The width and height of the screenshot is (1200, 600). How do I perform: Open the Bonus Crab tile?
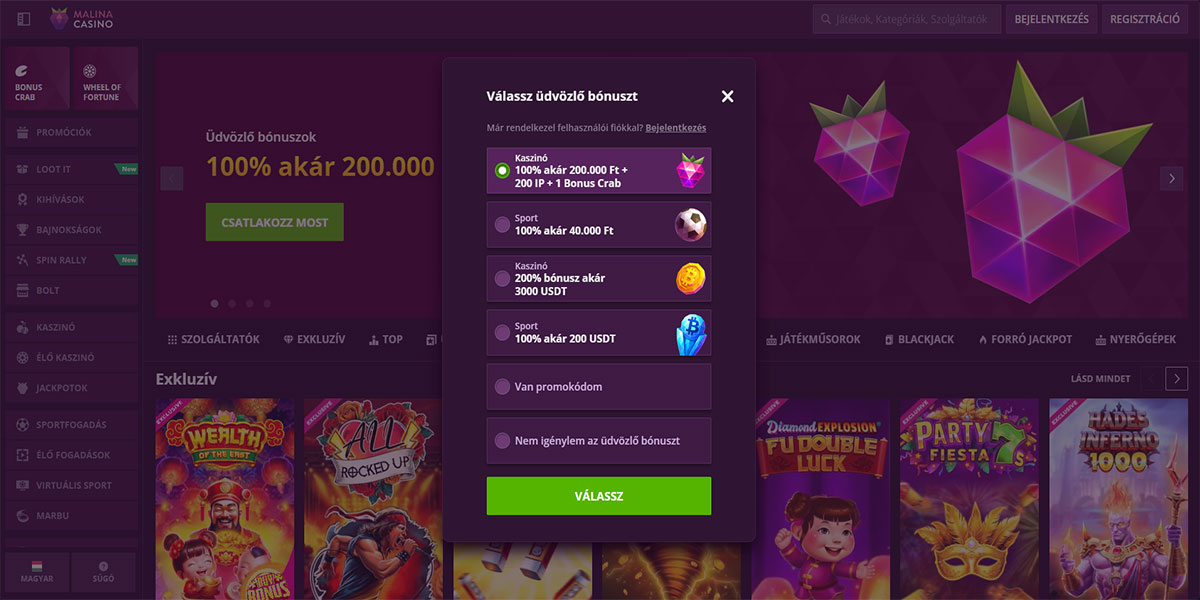36,78
